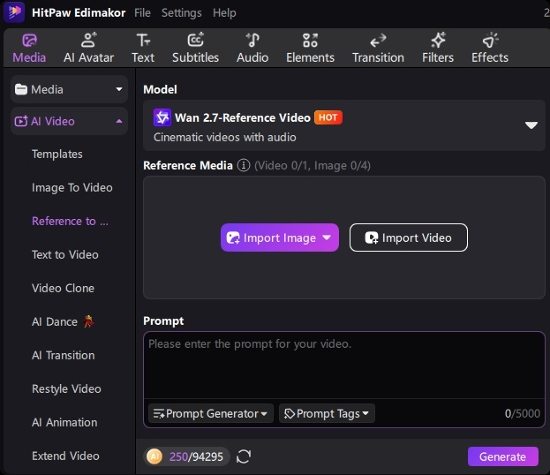
Task: Open the Effects panel
Action: point(490,48)
